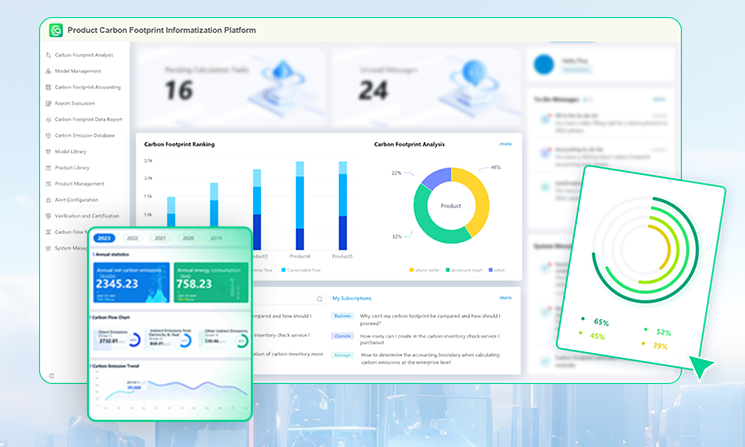Click the green platform logo icon
The width and height of the screenshot is (745, 447).
click(56, 30)
